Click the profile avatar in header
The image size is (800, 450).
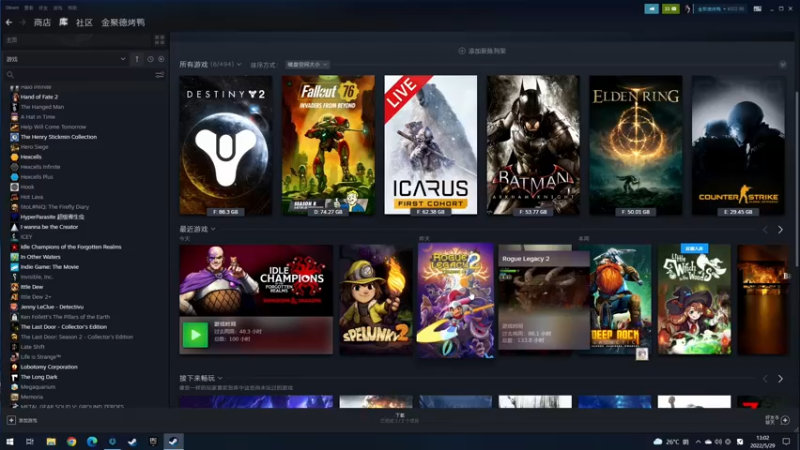(688, 9)
